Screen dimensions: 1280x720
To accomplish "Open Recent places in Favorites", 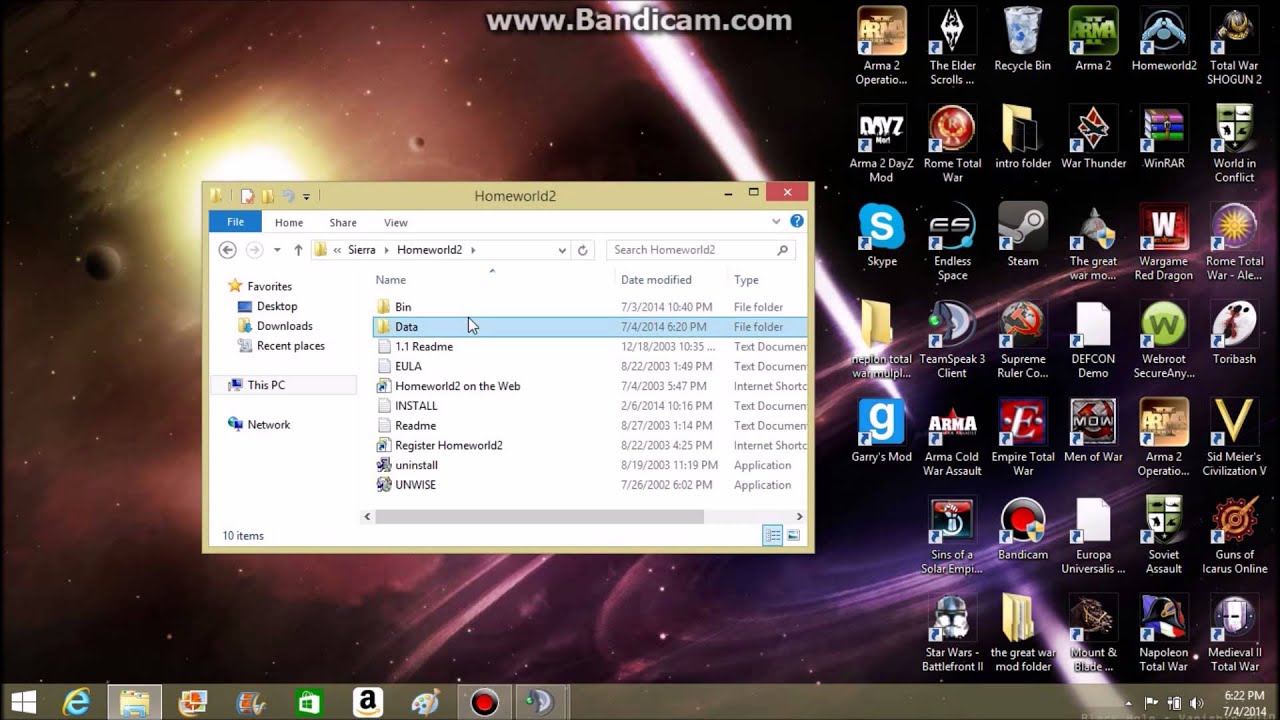I will [x=282, y=346].
